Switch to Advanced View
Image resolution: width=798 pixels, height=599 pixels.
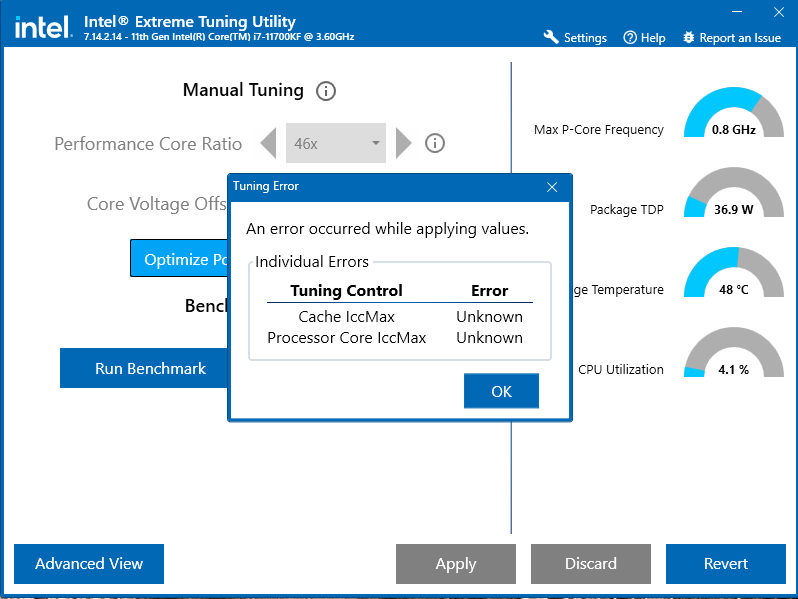89,563
